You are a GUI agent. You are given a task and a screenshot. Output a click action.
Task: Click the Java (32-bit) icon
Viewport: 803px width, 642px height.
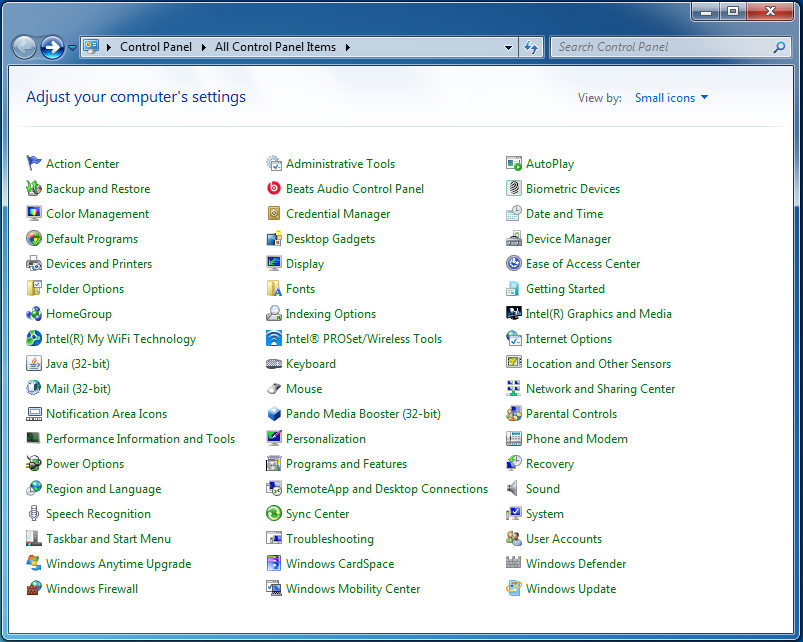[34, 363]
